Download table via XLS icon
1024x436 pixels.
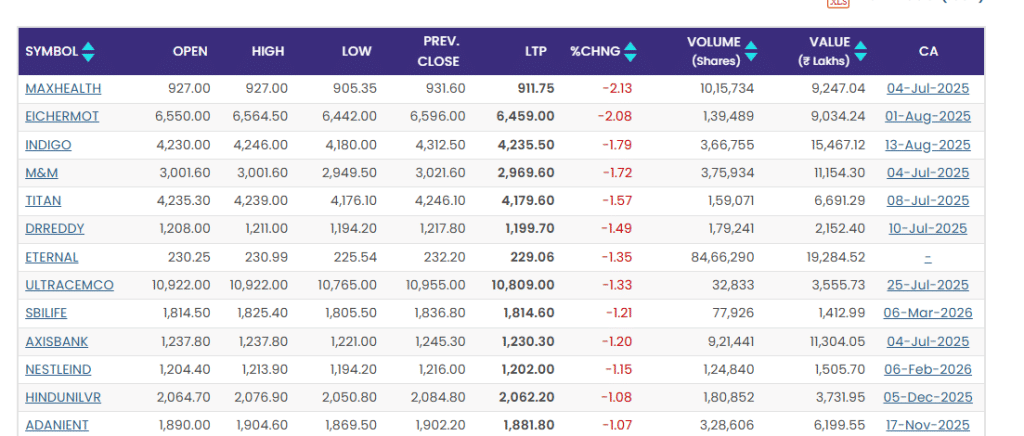click(x=837, y=3)
